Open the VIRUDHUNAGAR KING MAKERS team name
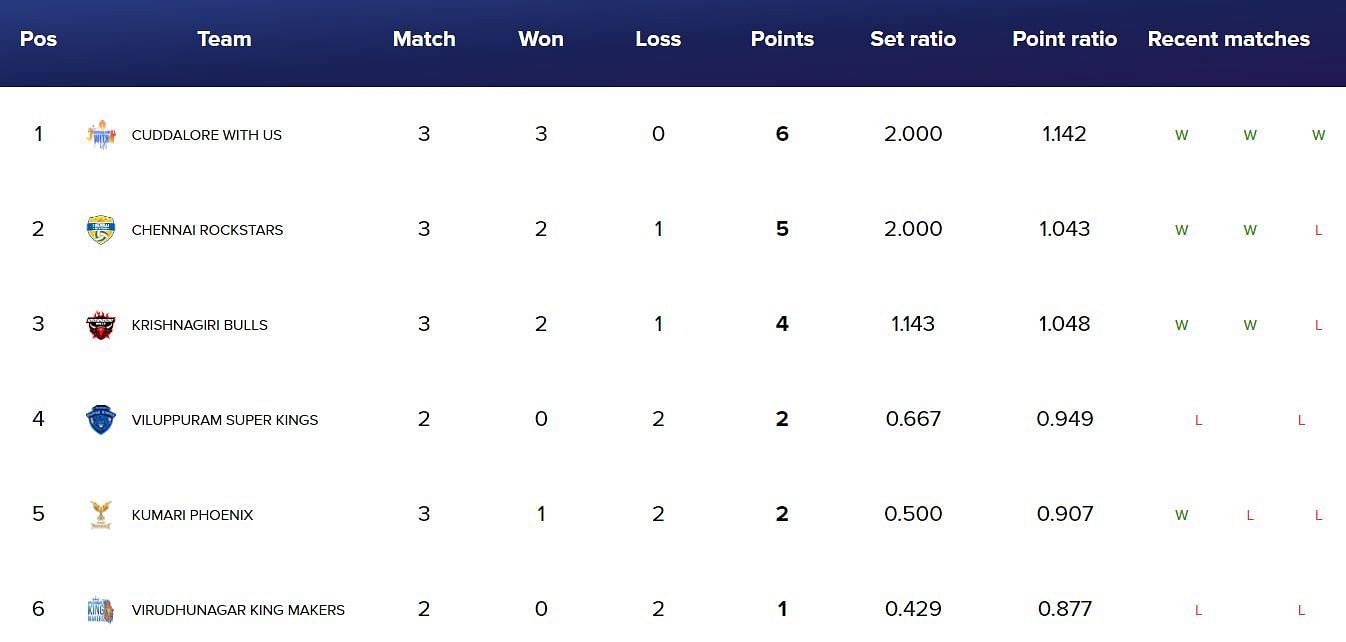 click(x=238, y=610)
